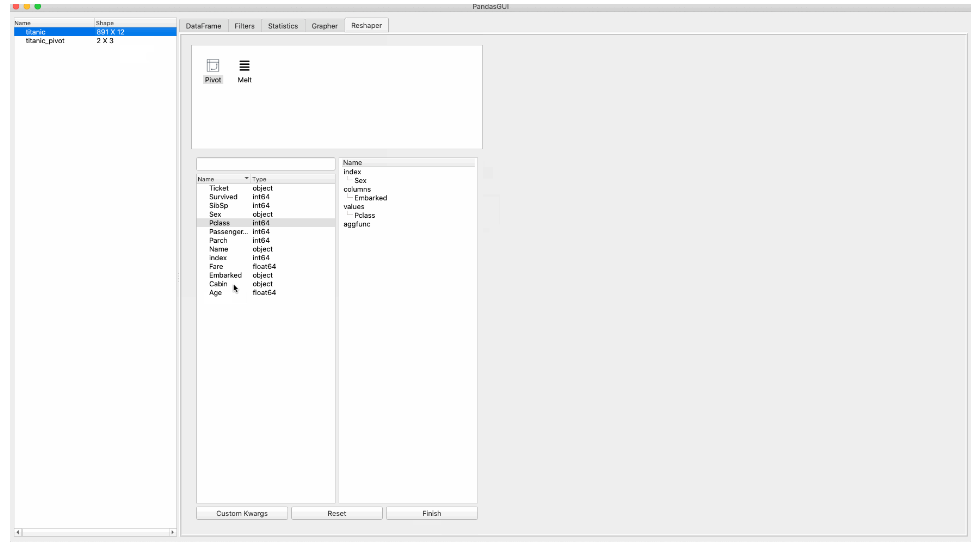977x548 pixels.
Task: Select the Survived column row
Action: pyautogui.click(x=266, y=197)
